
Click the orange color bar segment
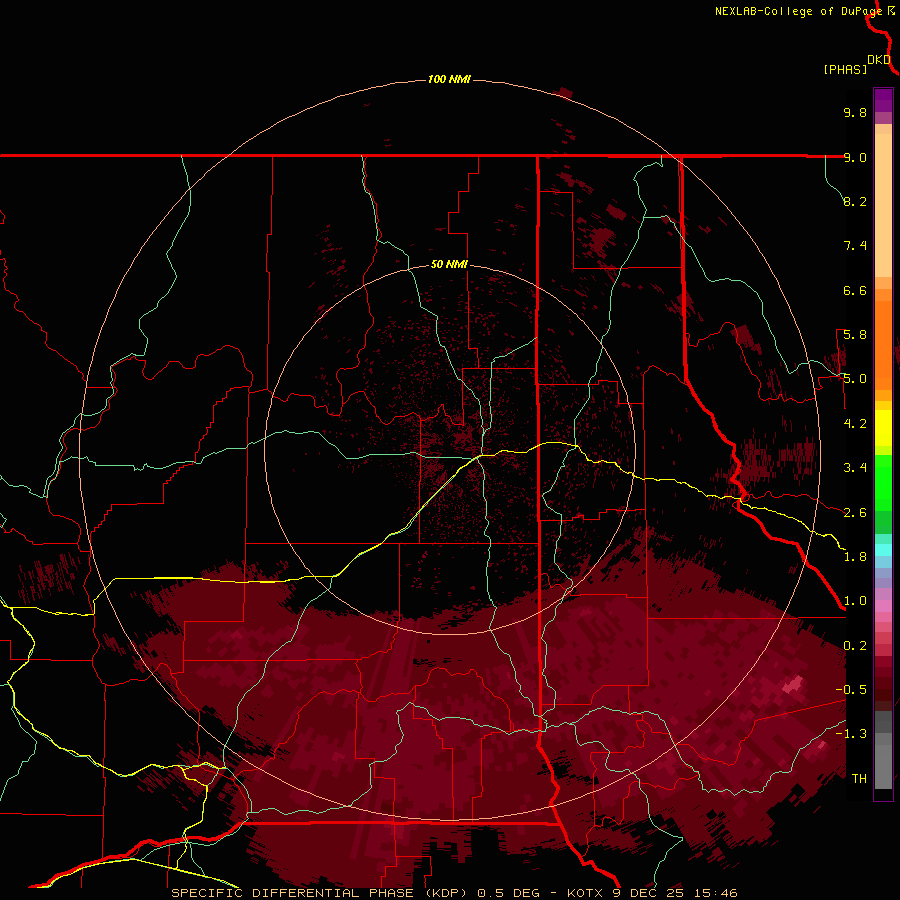883,346
